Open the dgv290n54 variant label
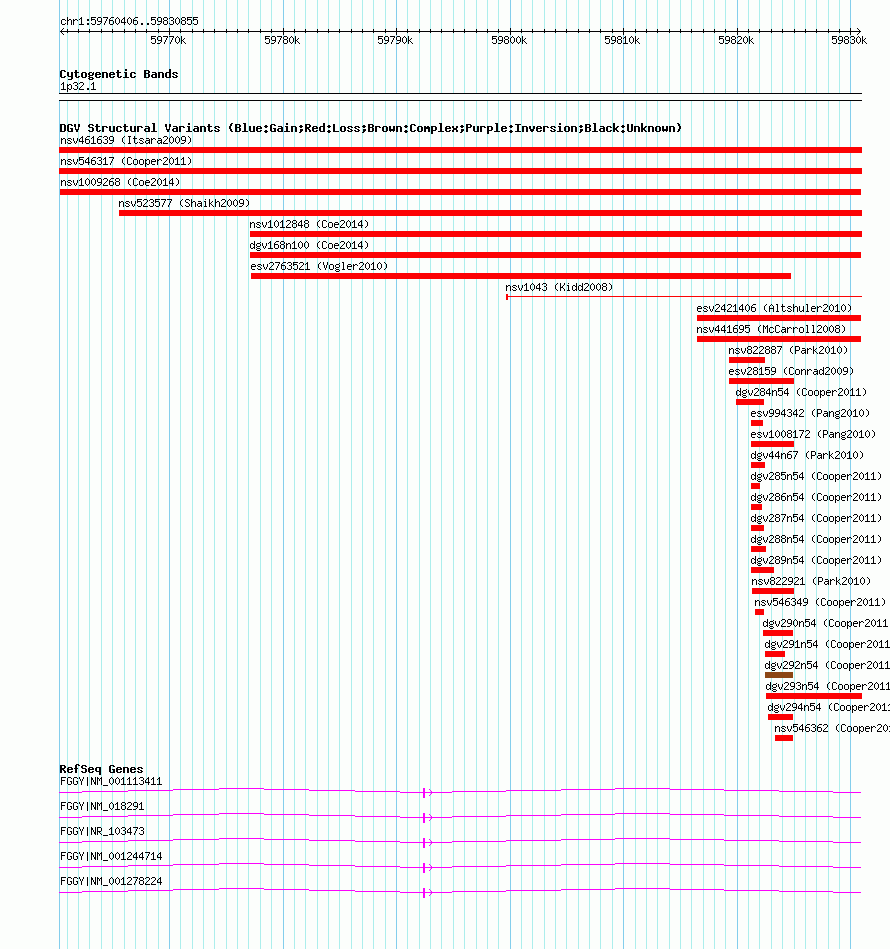This screenshot has width=890, height=949. tap(825, 623)
